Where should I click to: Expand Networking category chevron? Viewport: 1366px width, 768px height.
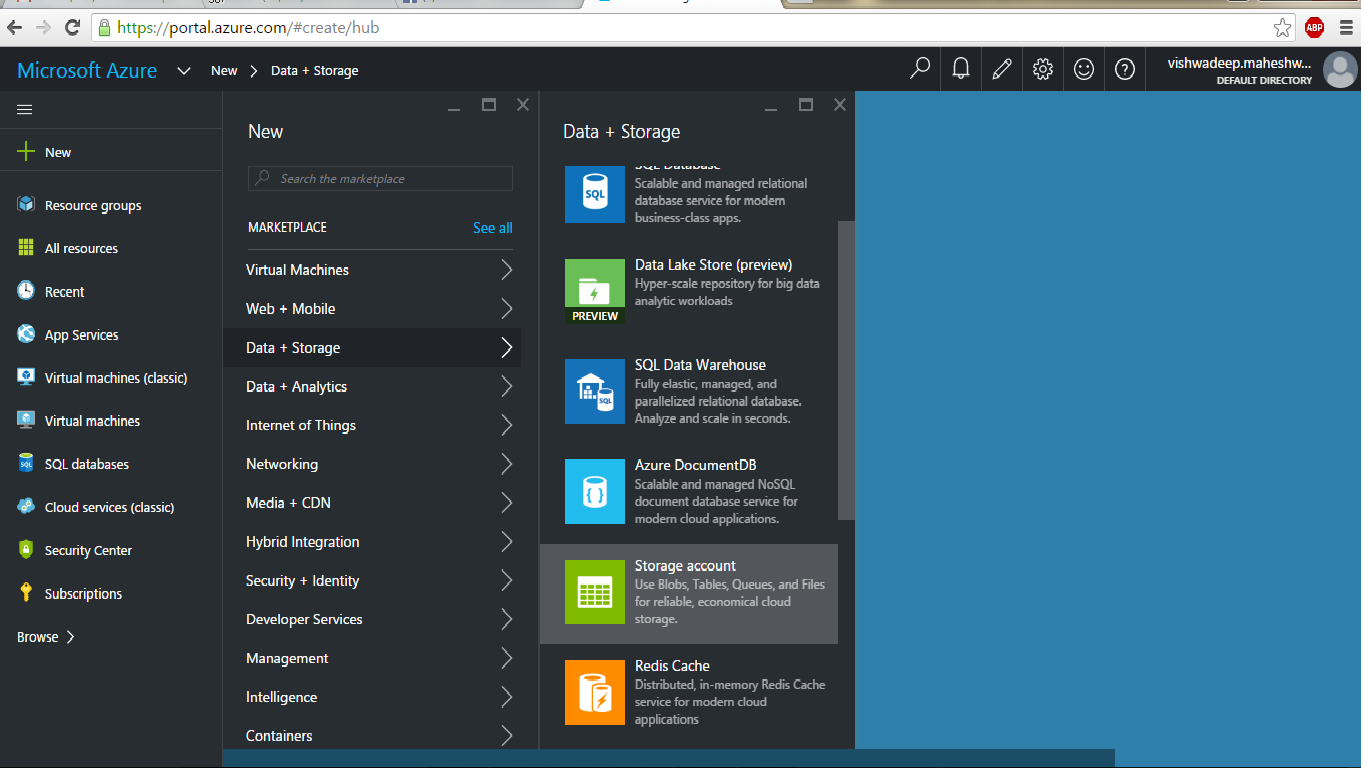(506, 464)
